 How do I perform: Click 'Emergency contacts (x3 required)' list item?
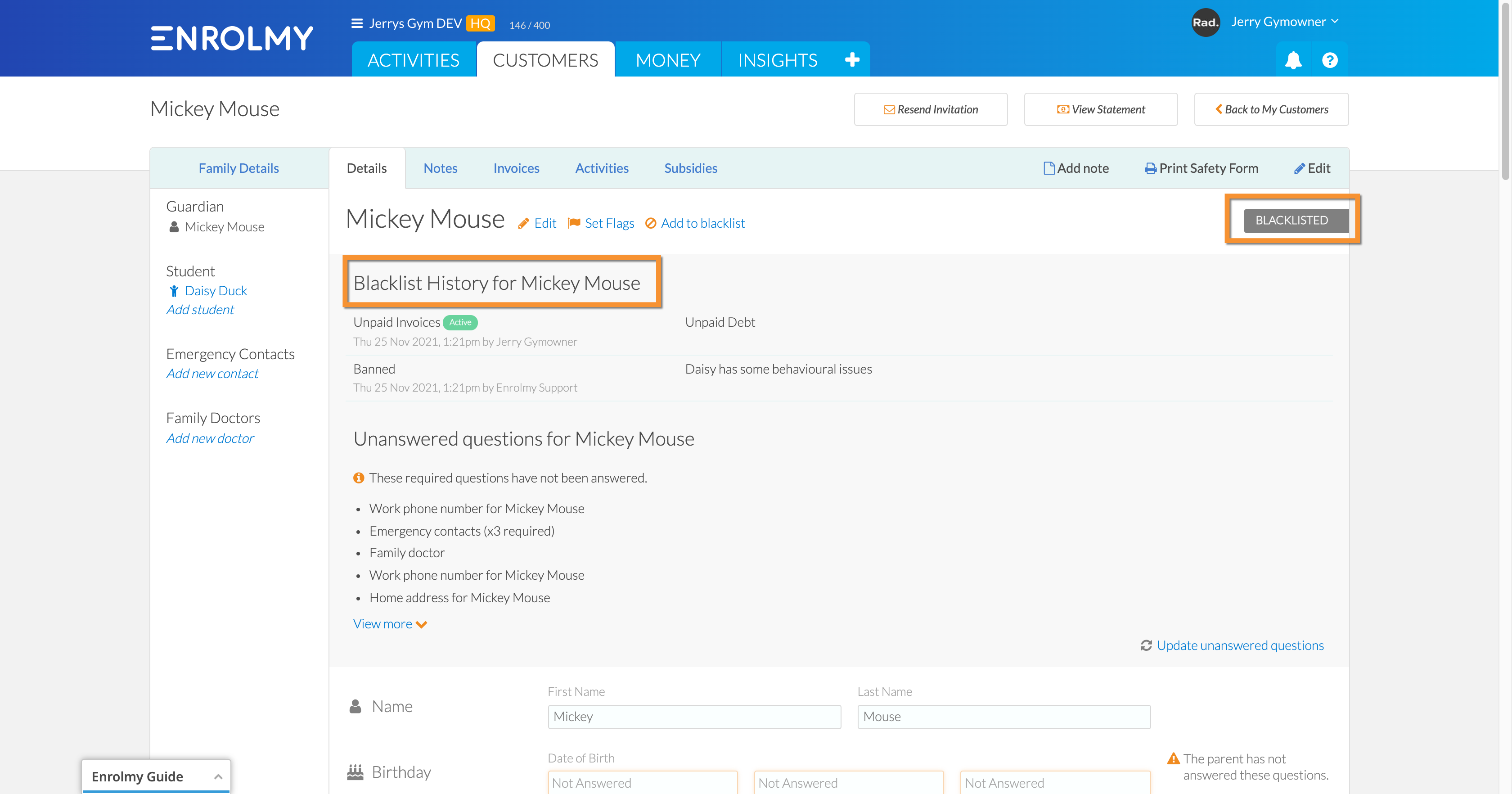click(x=461, y=531)
